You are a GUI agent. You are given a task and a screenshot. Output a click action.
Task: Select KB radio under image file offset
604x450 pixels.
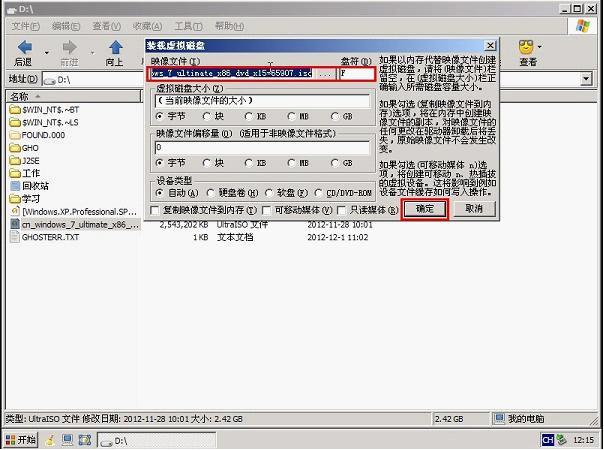[x=248, y=163]
